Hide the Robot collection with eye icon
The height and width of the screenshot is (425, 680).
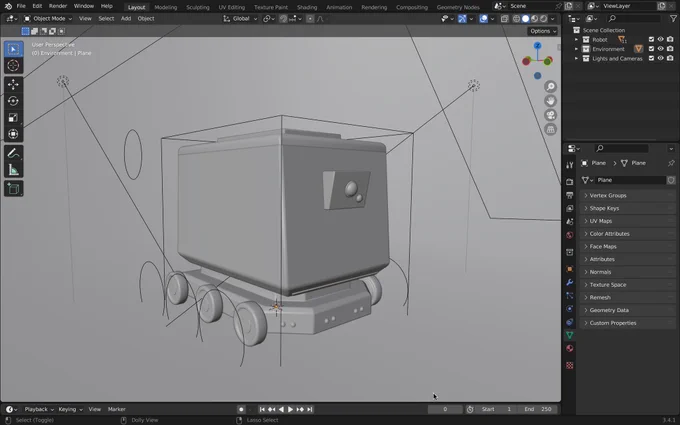point(660,39)
